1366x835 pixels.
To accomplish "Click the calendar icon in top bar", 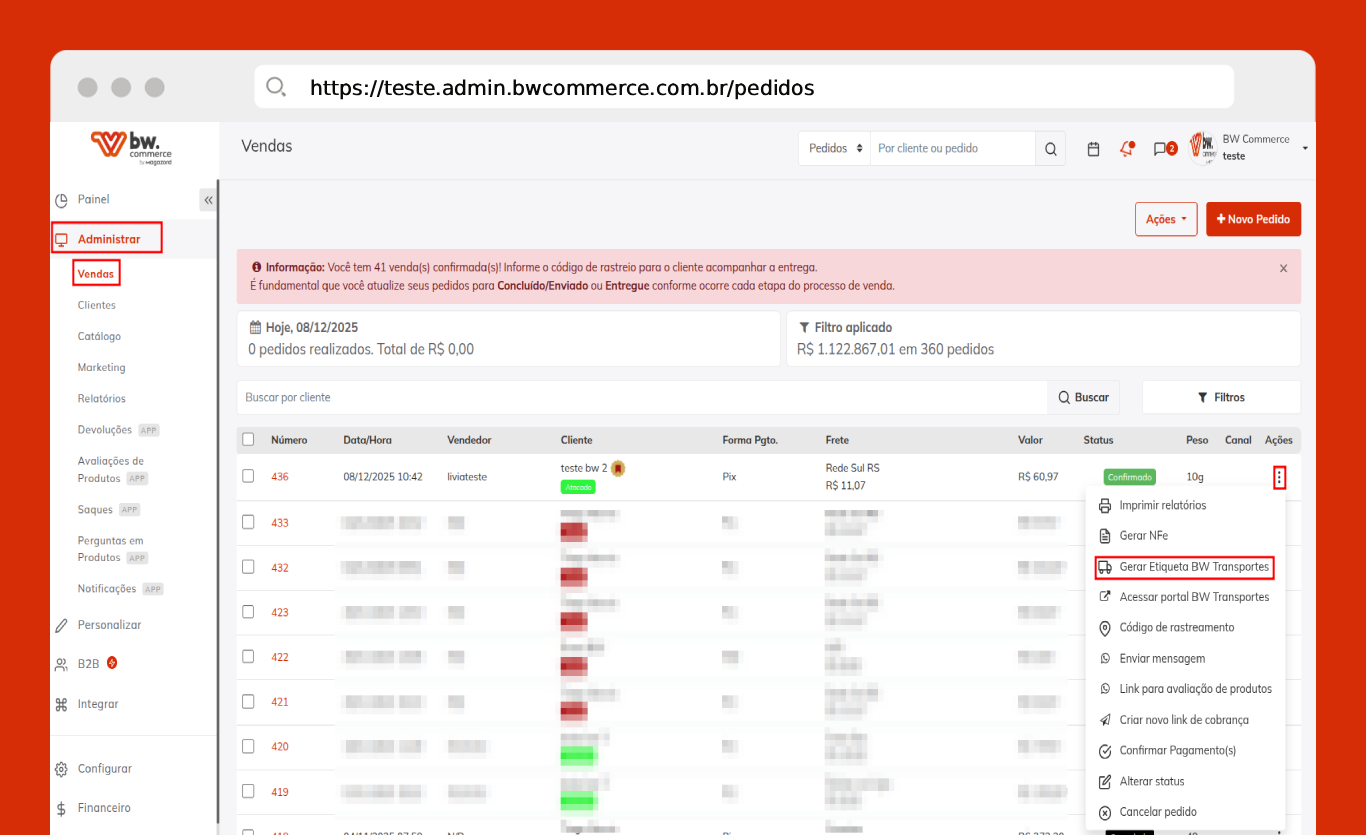I will point(1093,149).
